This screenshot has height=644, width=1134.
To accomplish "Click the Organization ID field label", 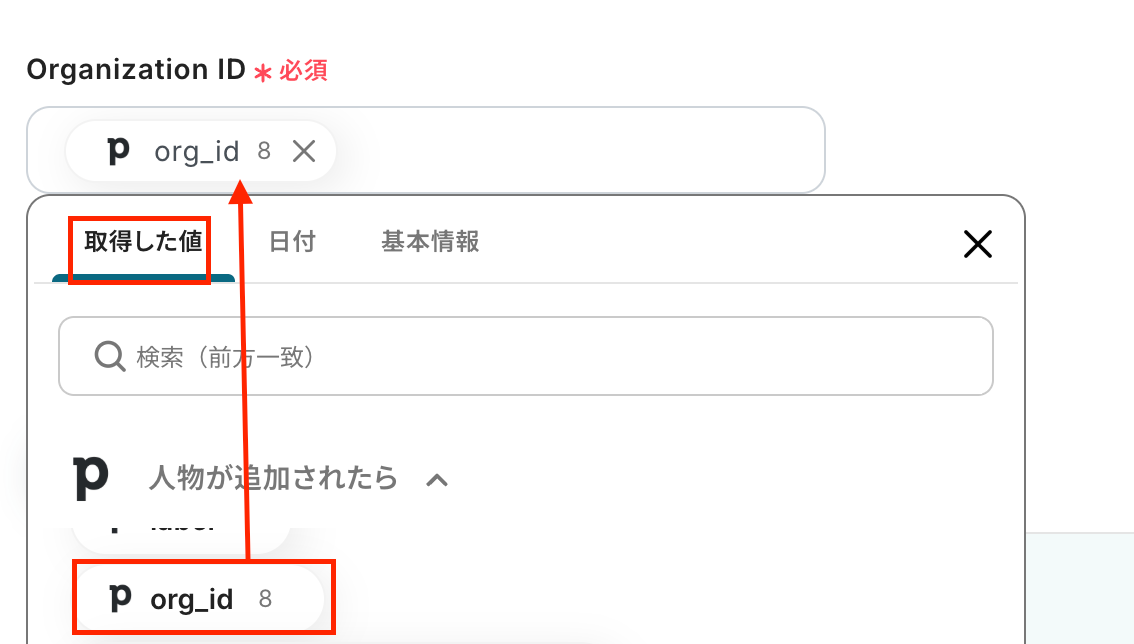I will (136, 70).
